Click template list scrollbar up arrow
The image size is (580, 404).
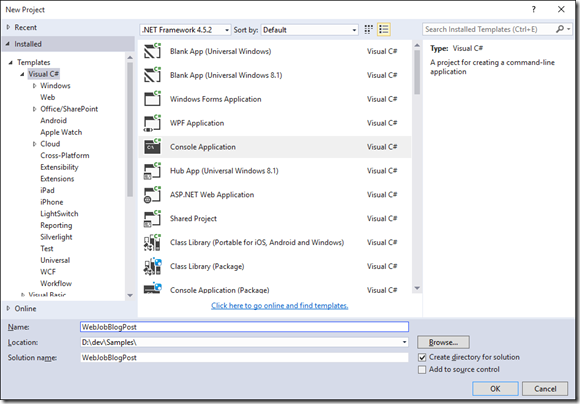click(x=417, y=46)
